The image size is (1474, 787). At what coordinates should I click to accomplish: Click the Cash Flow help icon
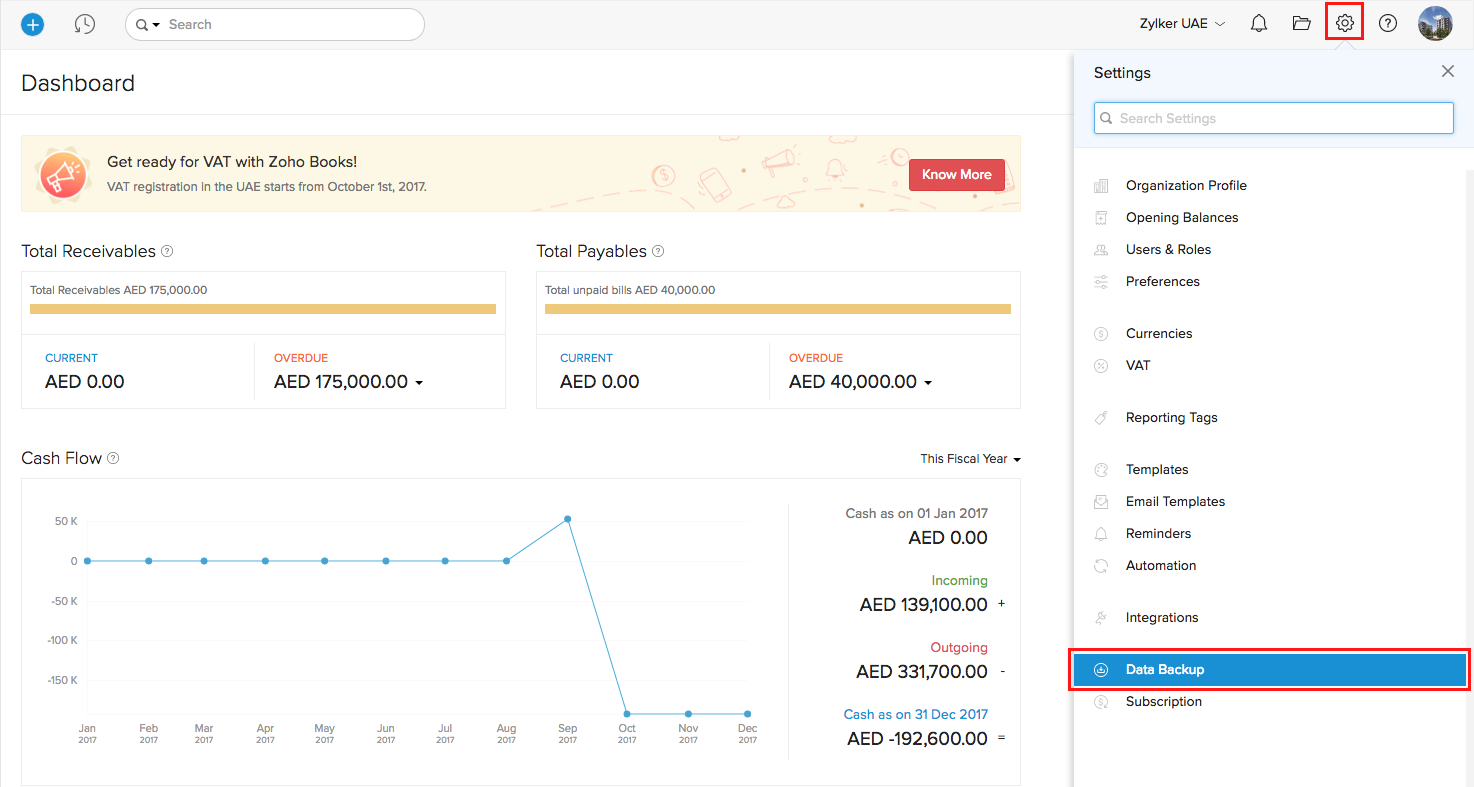click(113, 458)
